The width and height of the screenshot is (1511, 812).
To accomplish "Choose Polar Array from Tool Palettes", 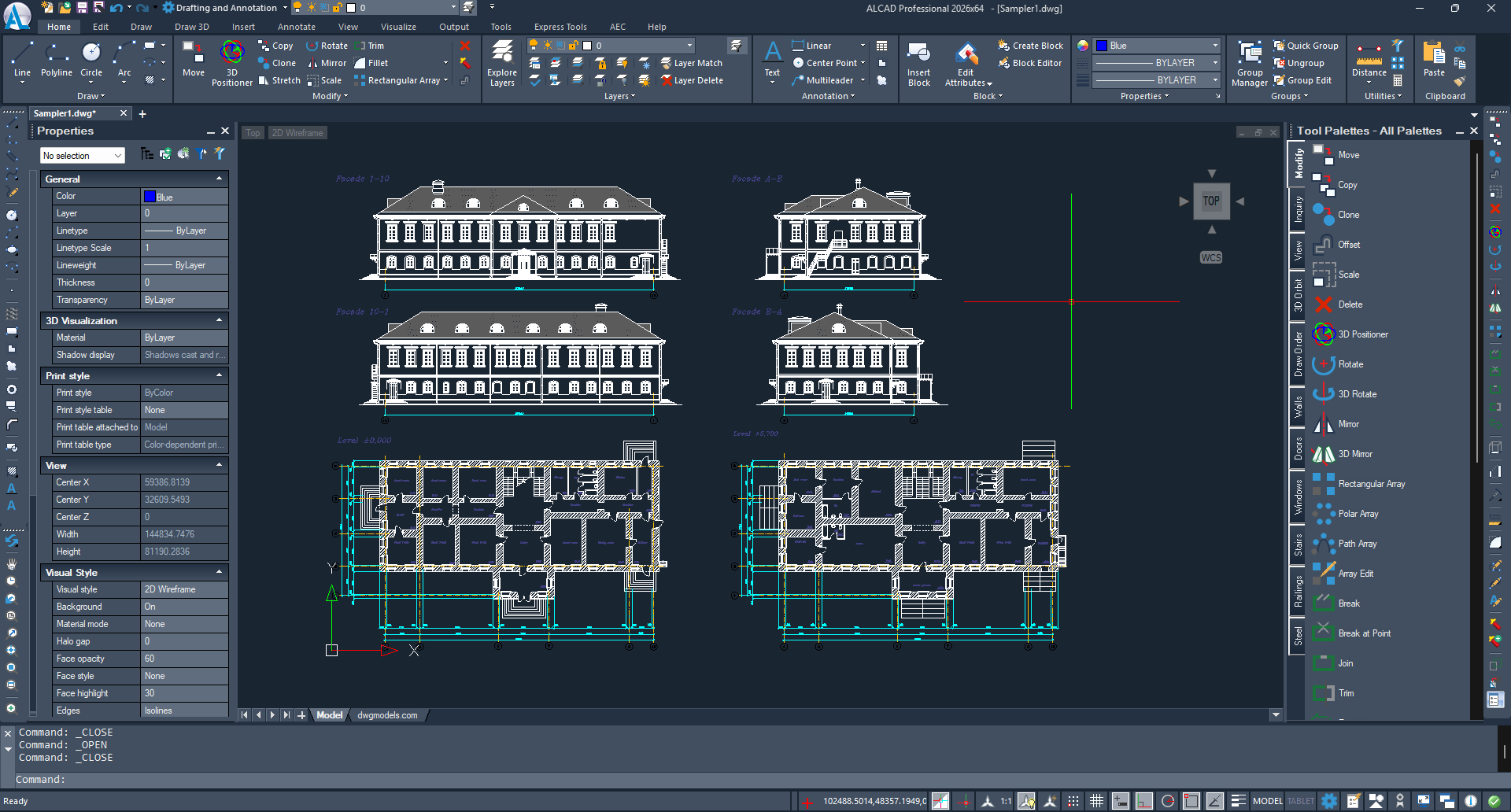I will tap(1357, 514).
